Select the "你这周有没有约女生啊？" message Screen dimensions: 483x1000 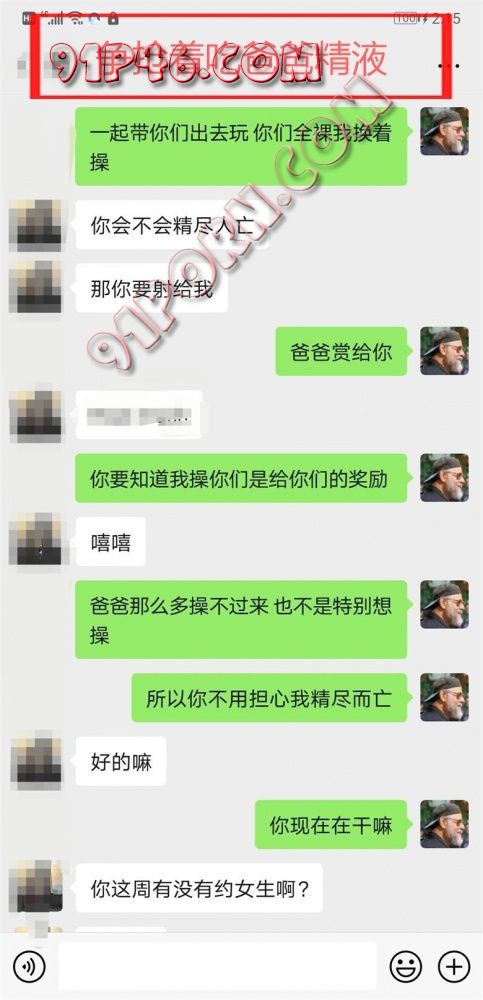[x=199, y=887]
